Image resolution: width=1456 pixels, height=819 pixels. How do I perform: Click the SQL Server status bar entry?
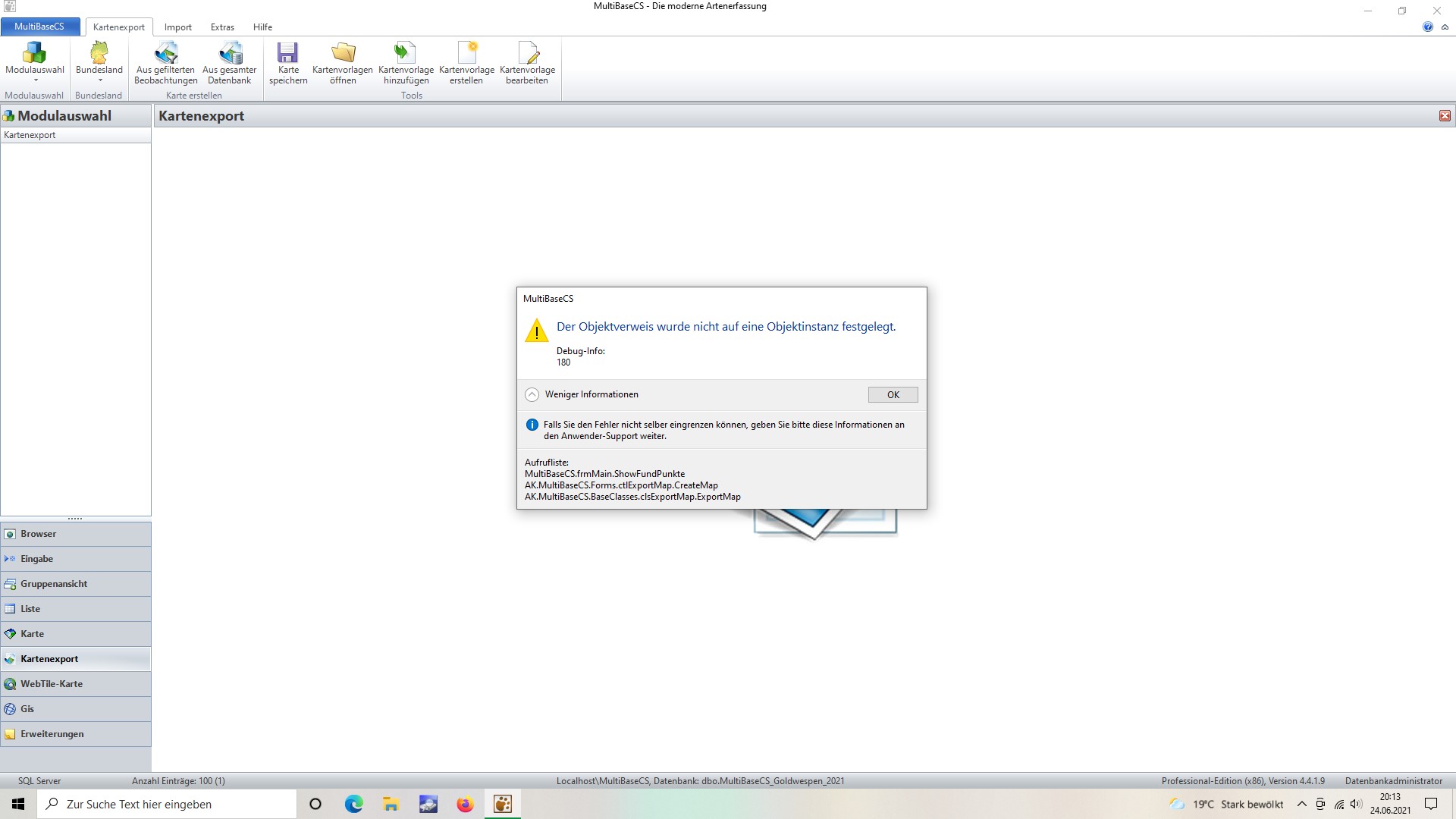click(39, 781)
